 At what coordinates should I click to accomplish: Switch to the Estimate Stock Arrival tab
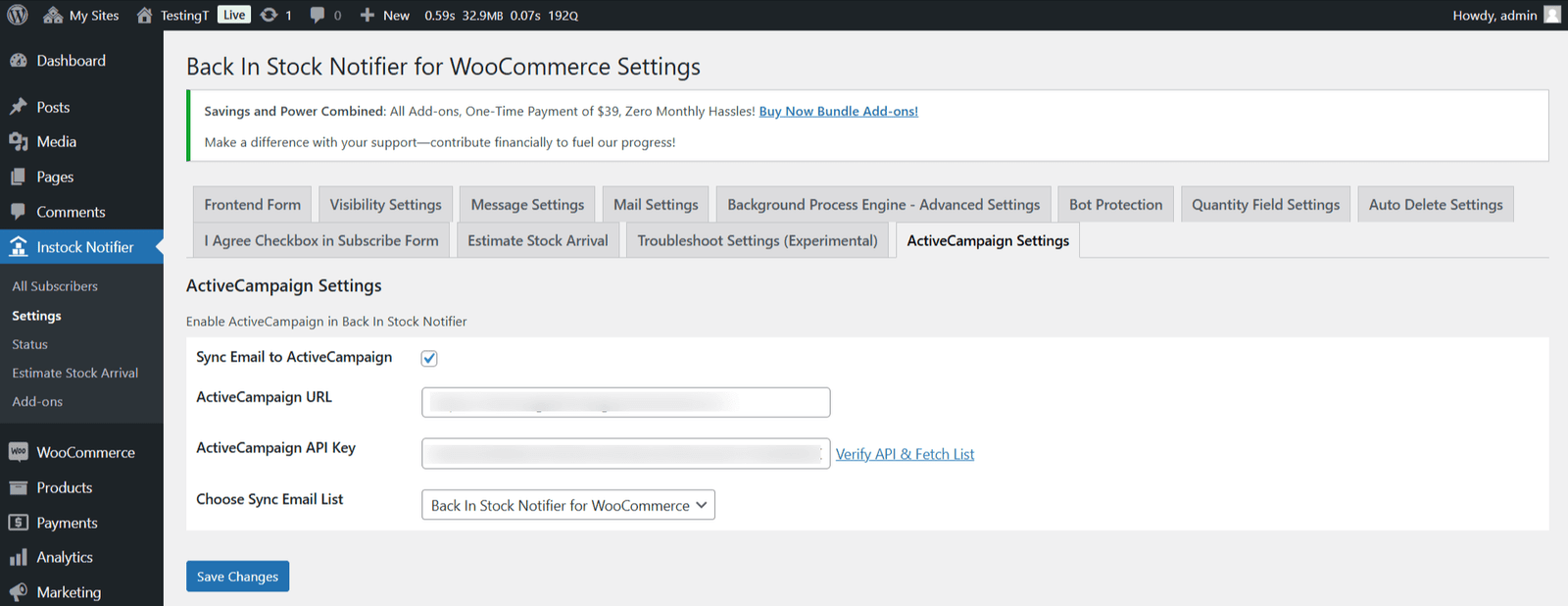[x=538, y=240]
